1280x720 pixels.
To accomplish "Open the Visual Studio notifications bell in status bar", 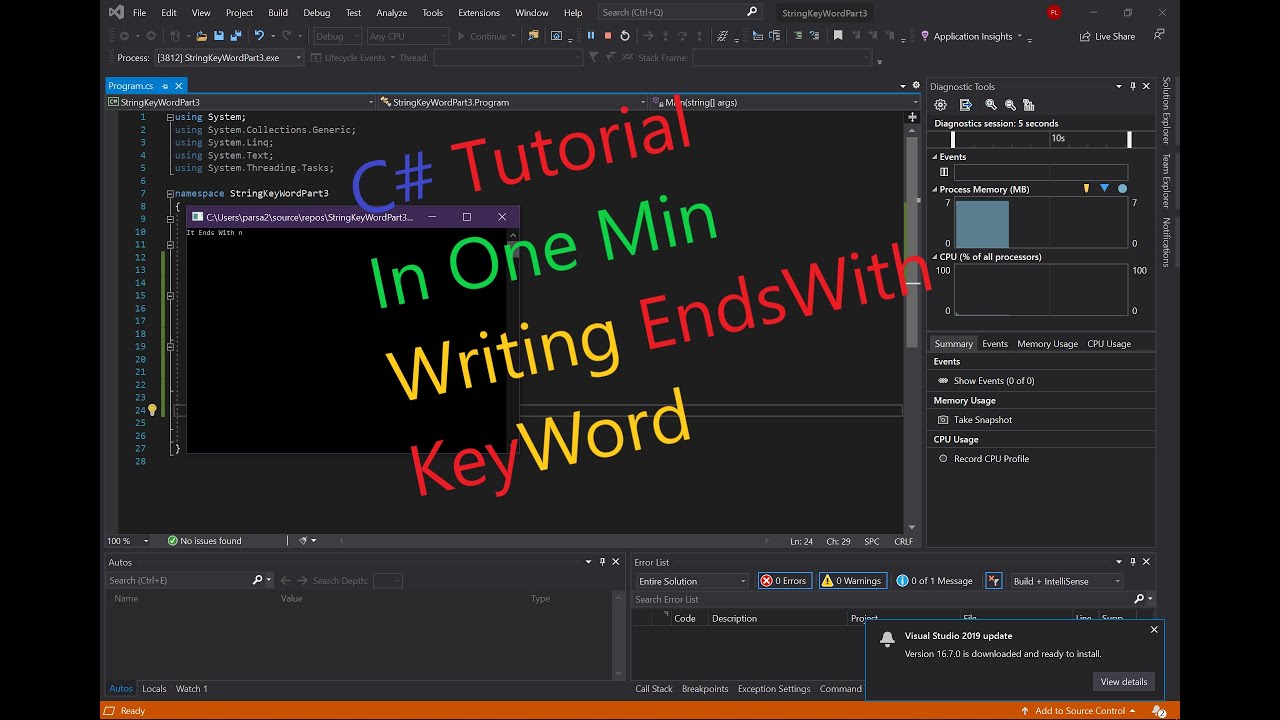I will click(1158, 711).
